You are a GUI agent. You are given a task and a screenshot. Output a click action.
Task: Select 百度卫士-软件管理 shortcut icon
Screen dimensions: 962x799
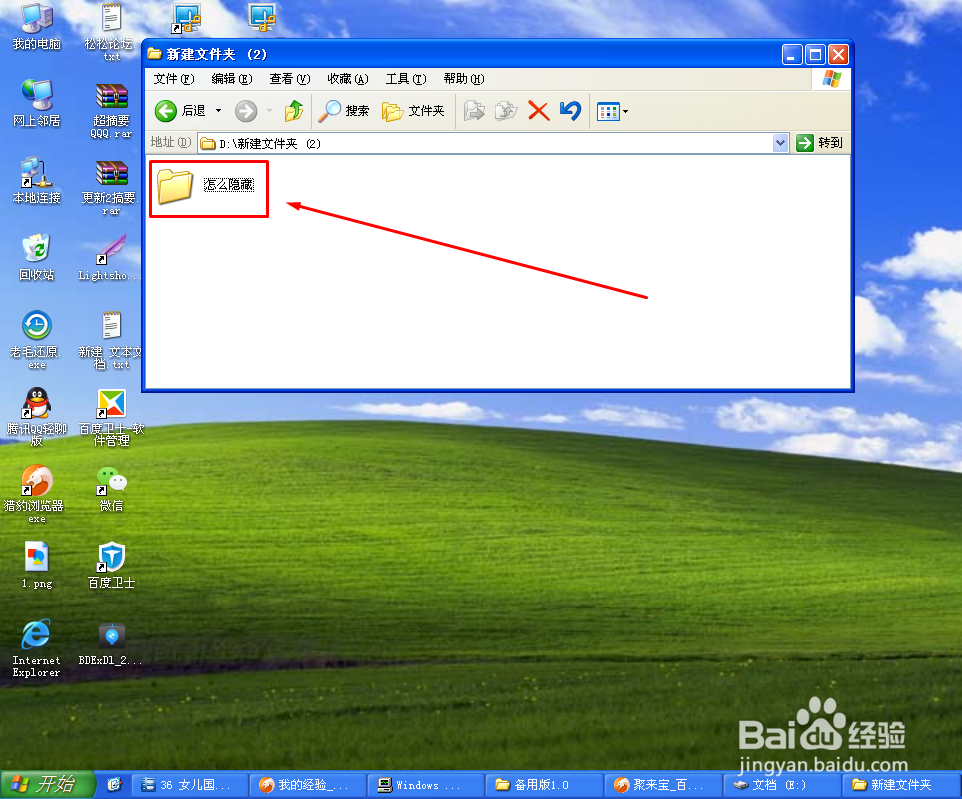[x=111, y=417]
